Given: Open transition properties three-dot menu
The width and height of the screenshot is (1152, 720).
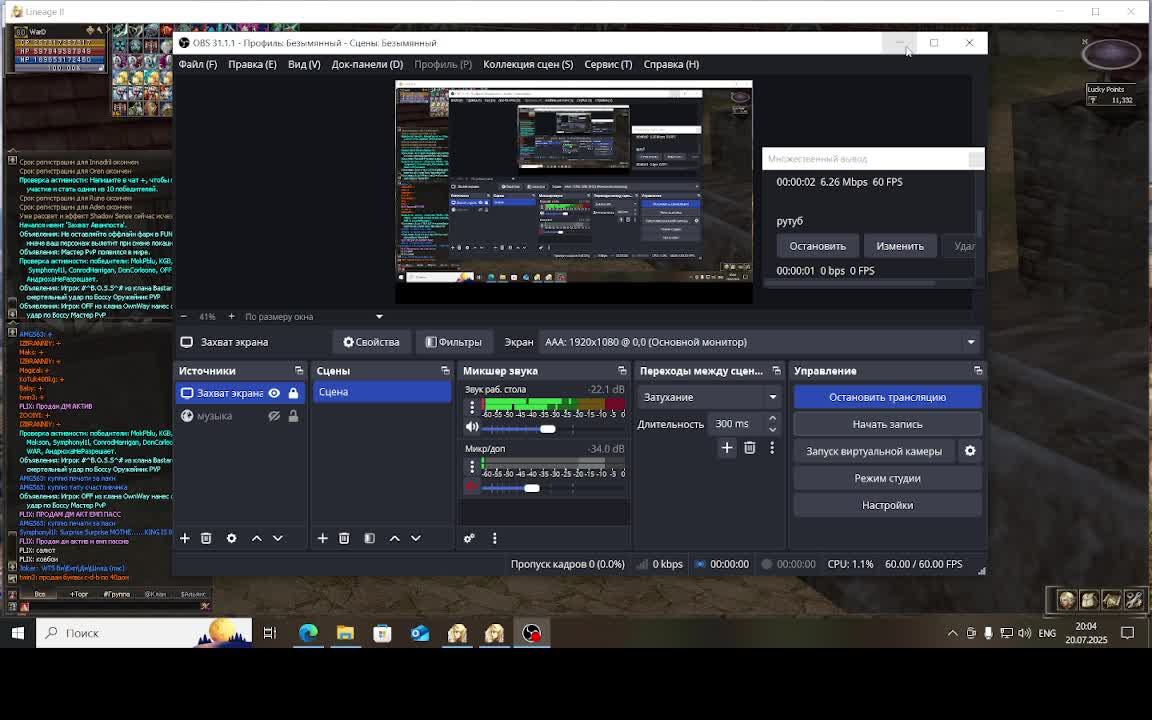Looking at the screenshot, I should click(x=771, y=447).
